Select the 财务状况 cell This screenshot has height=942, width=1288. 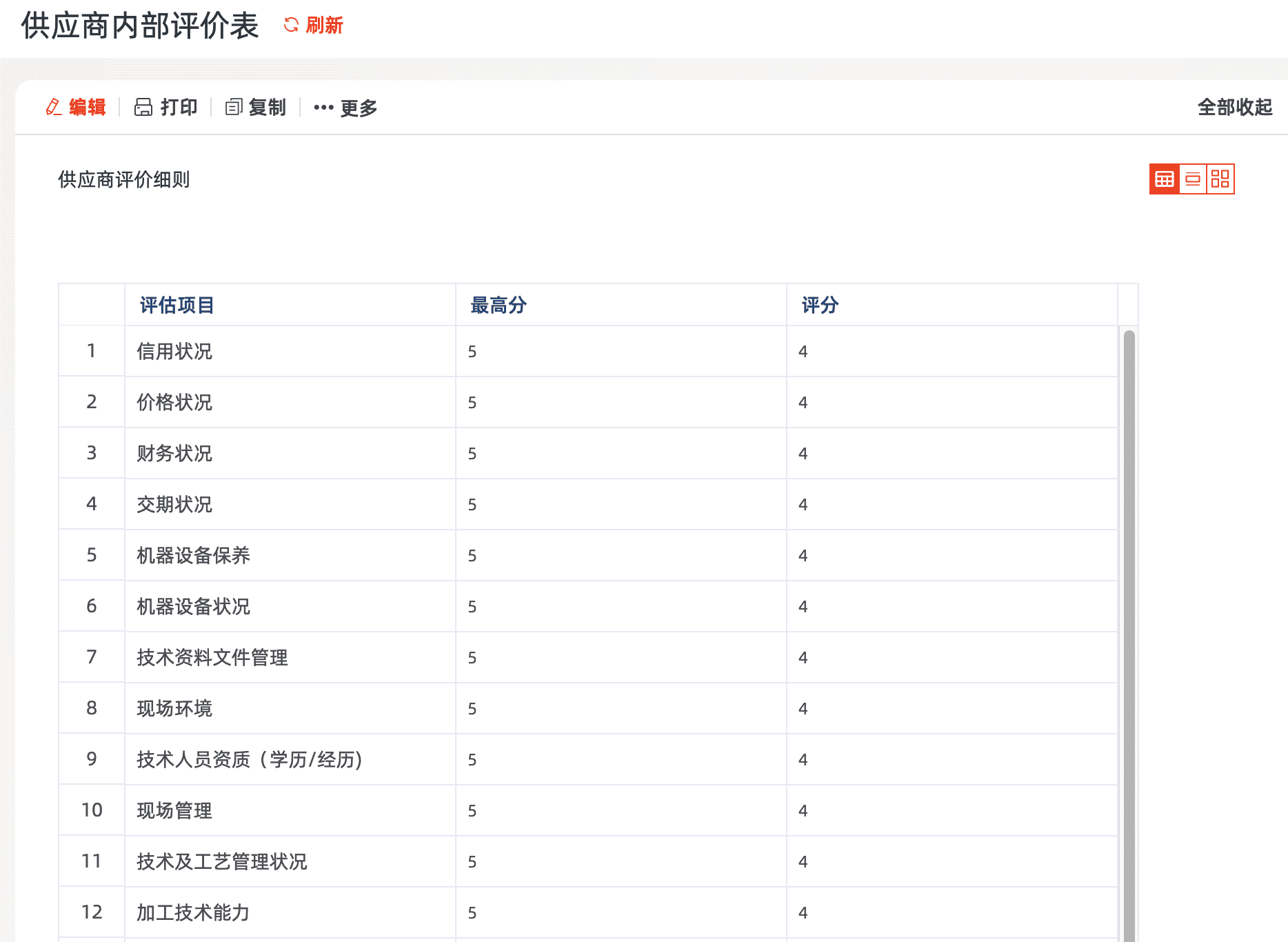tap(290, 453)
